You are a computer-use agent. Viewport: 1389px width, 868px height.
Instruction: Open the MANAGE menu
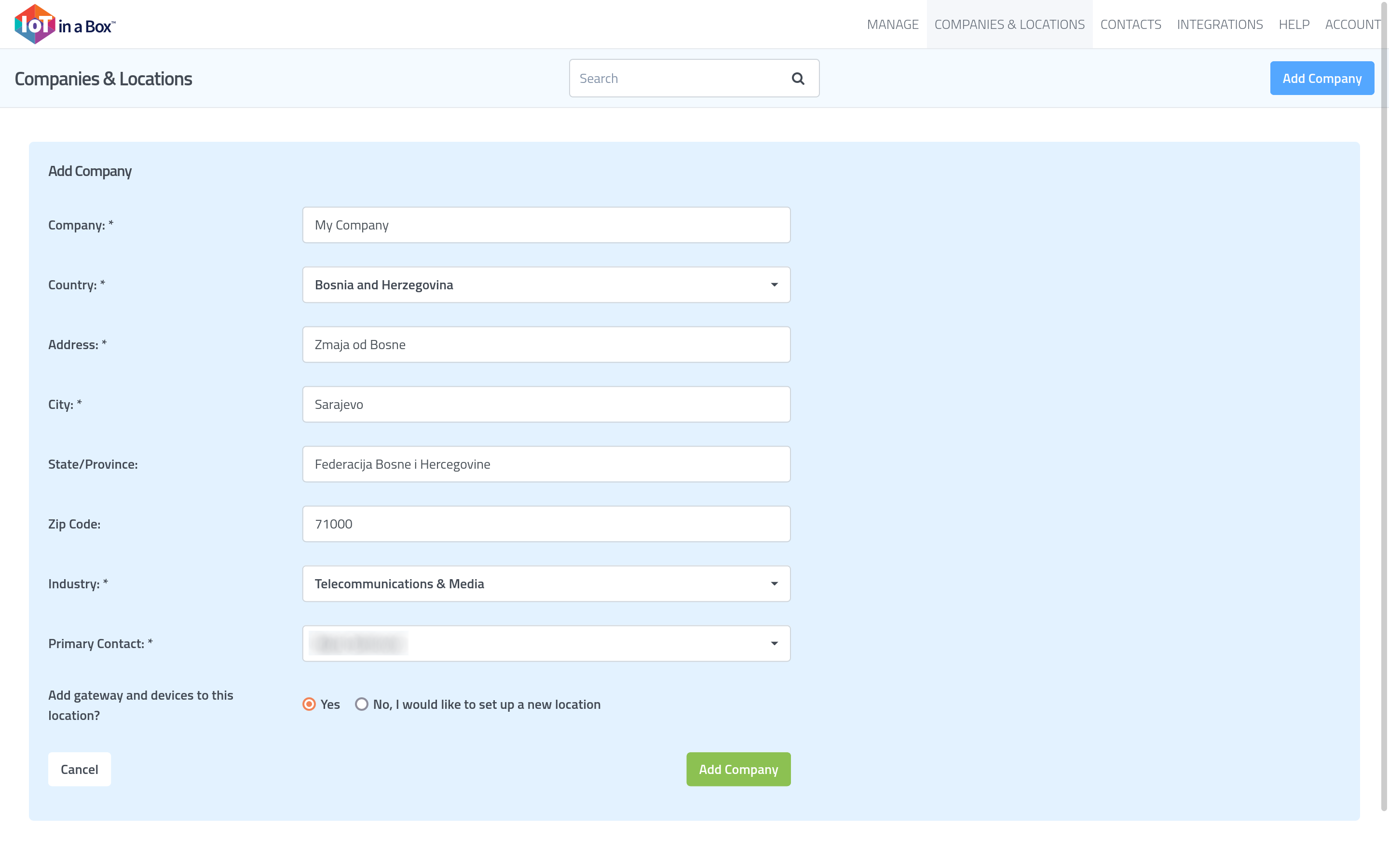pyautogui.click(x=893, y=25)
